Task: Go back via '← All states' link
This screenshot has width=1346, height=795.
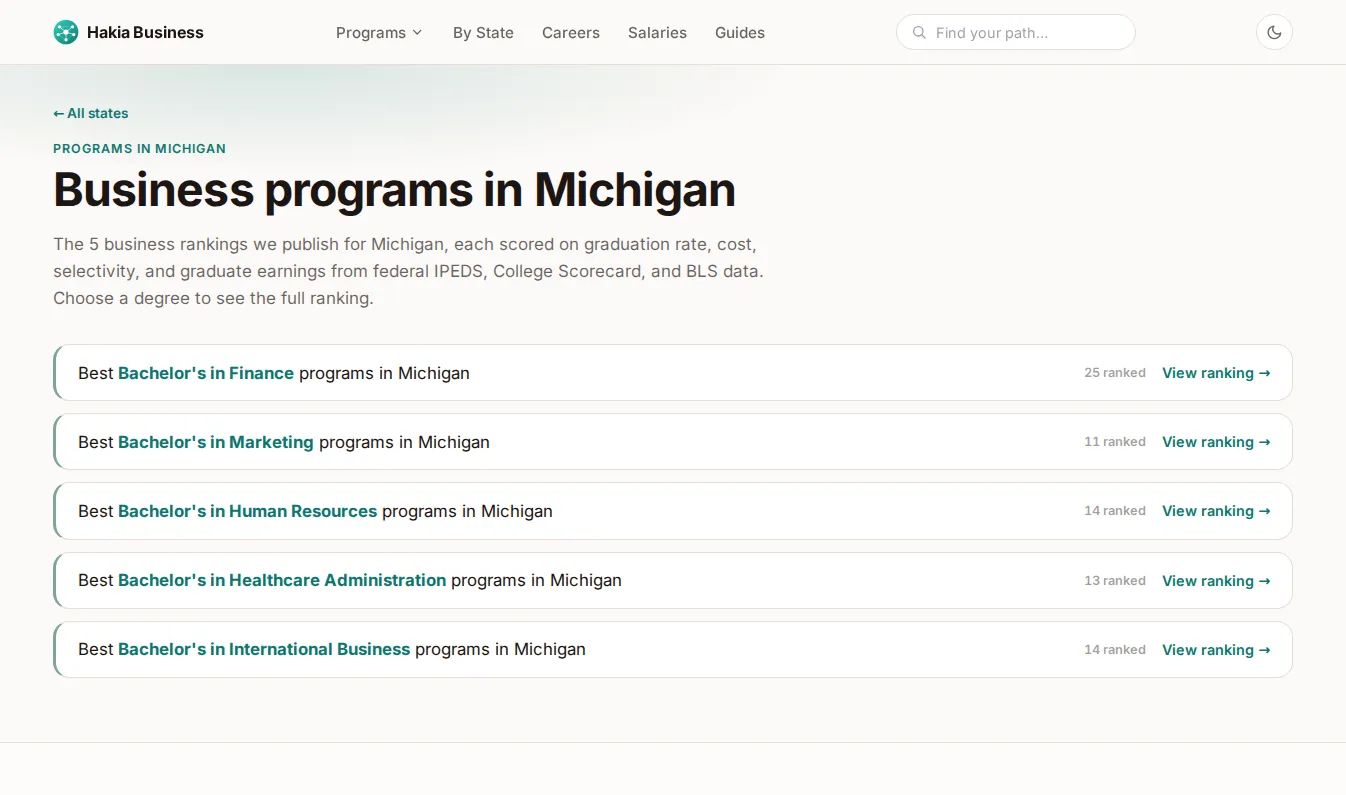Action: point(91,113)
